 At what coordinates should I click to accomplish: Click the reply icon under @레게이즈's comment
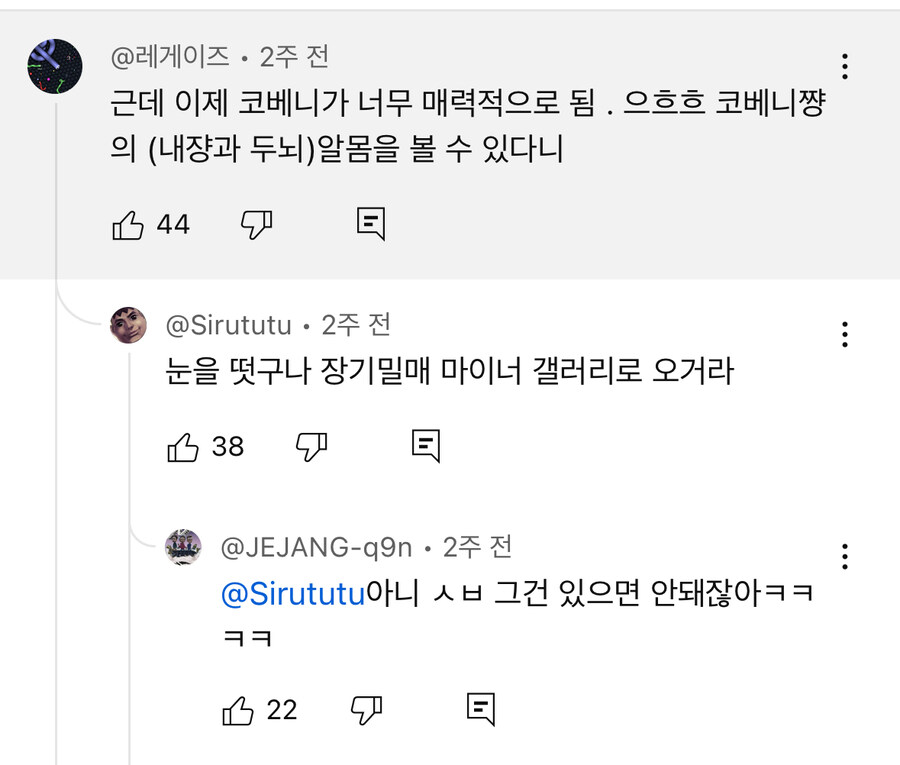click(369, 224)
